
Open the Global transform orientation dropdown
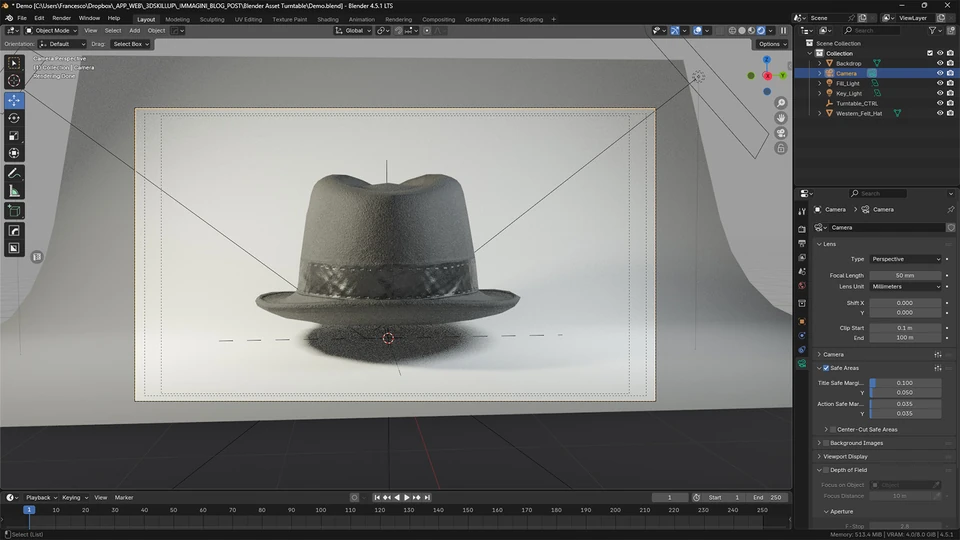click(353, 31)
